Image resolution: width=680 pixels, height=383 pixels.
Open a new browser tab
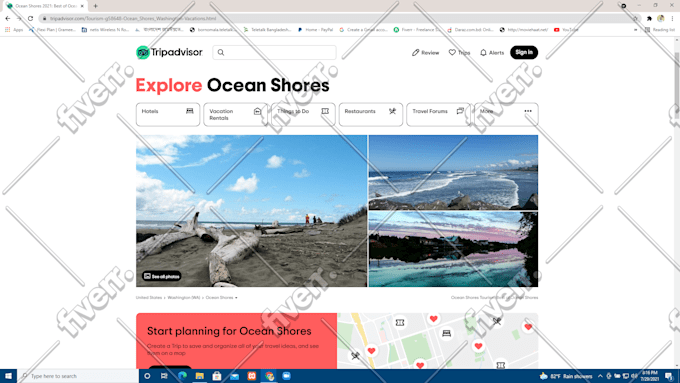click(x=95, y=6)
